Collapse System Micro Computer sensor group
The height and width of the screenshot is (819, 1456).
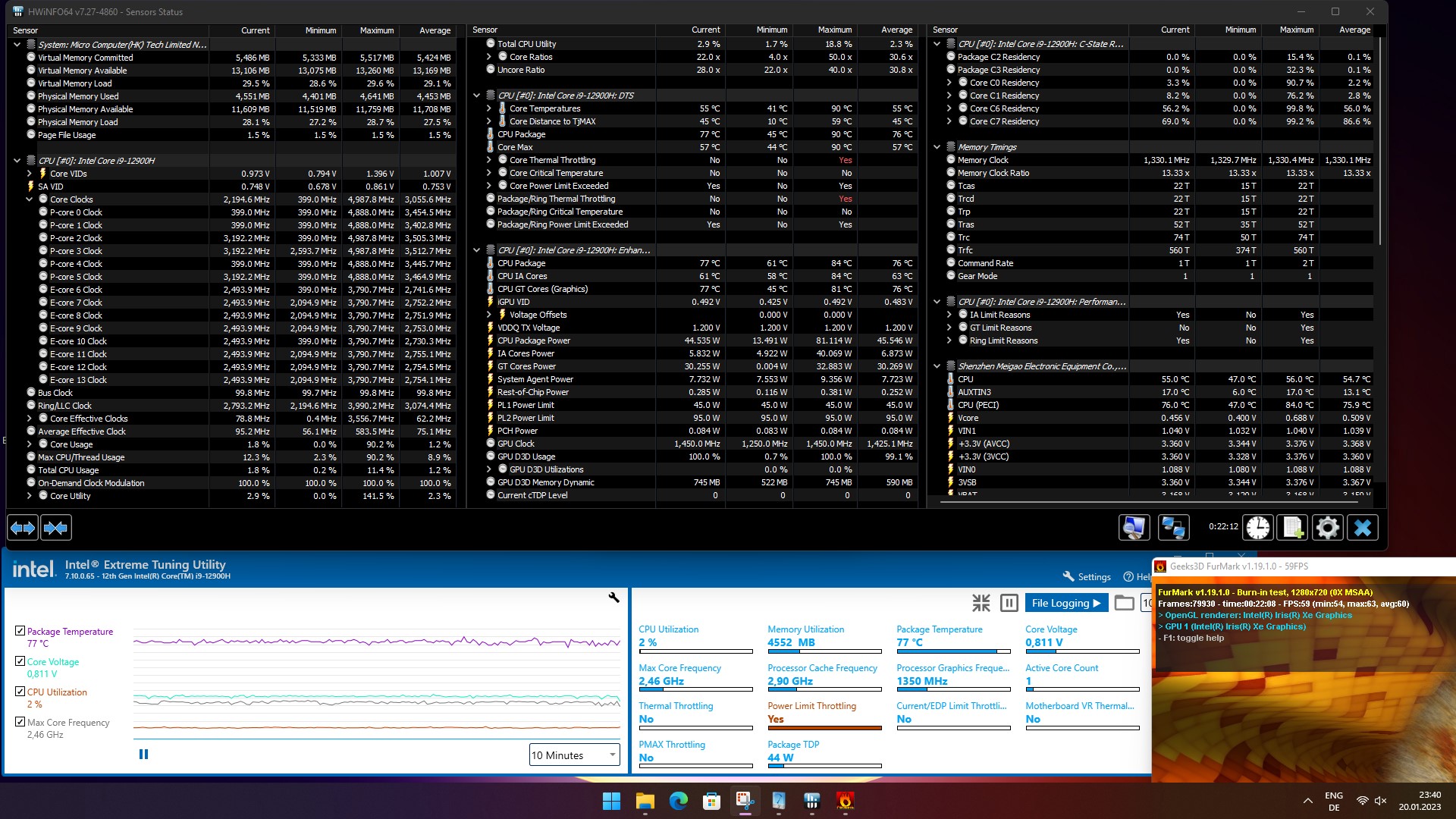(x=17, y=45)
